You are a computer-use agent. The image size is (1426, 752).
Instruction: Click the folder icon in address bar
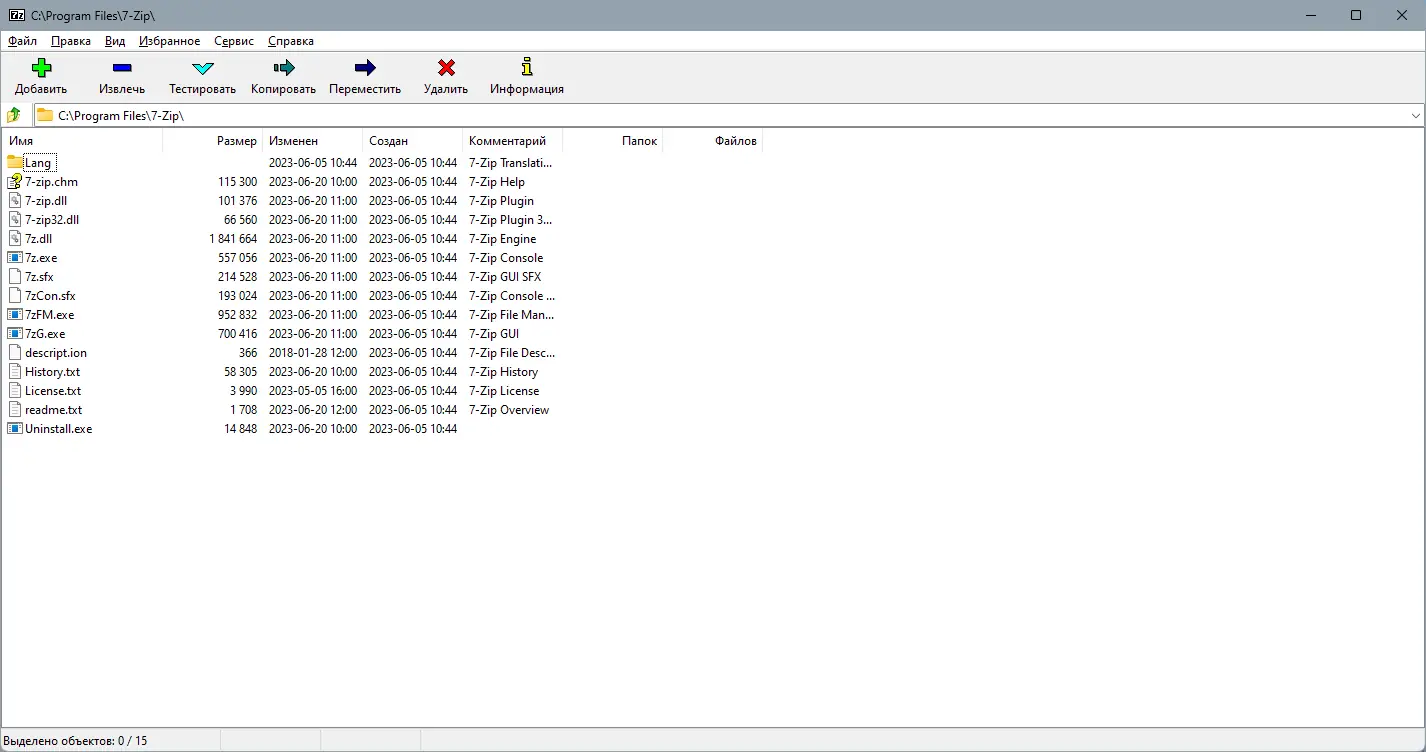[45, 115]
